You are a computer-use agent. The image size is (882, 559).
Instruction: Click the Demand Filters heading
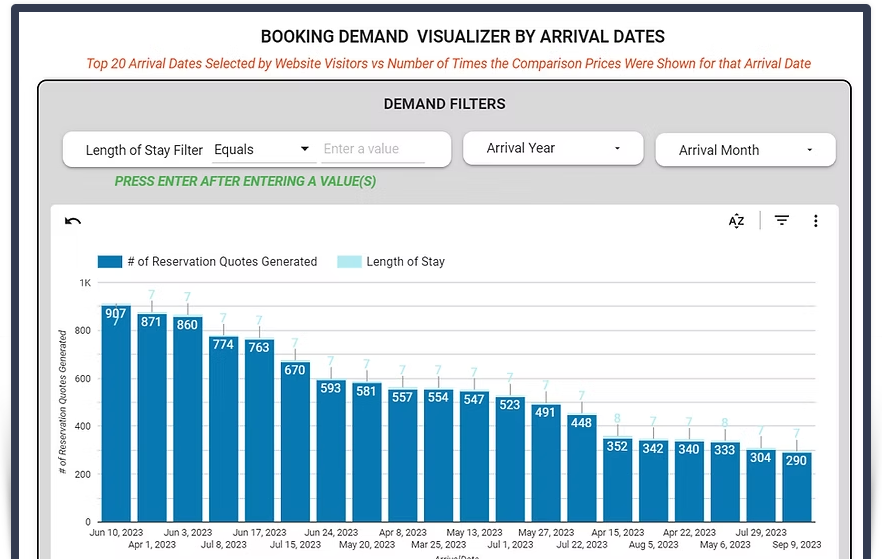pyautogui.click(x=444, y=103)
